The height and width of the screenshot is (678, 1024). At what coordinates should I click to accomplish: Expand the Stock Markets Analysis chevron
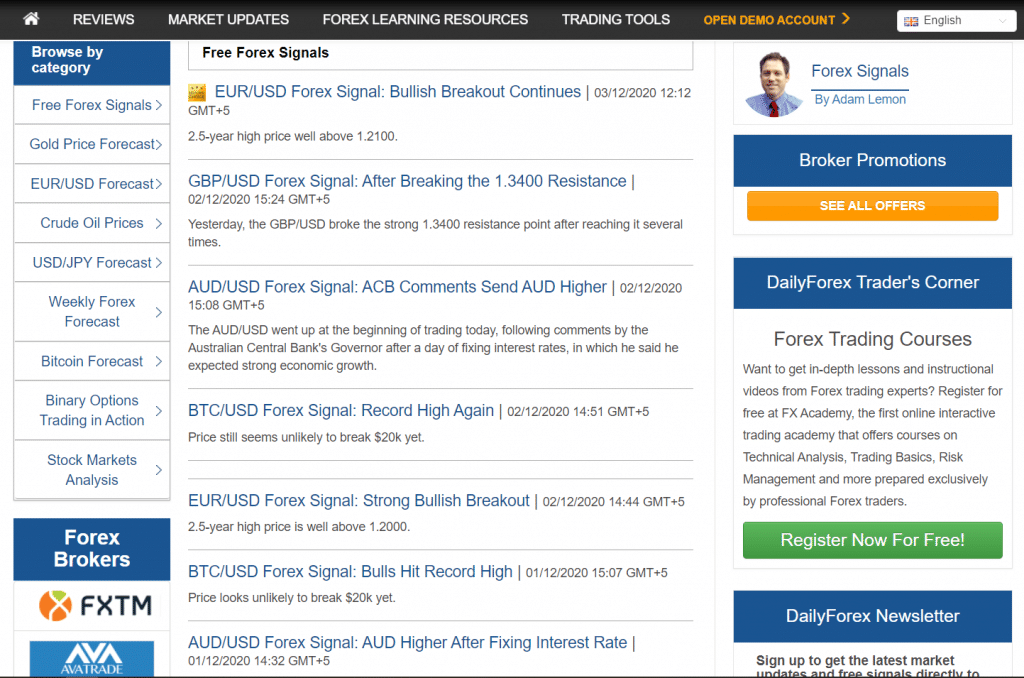point(159,470)
